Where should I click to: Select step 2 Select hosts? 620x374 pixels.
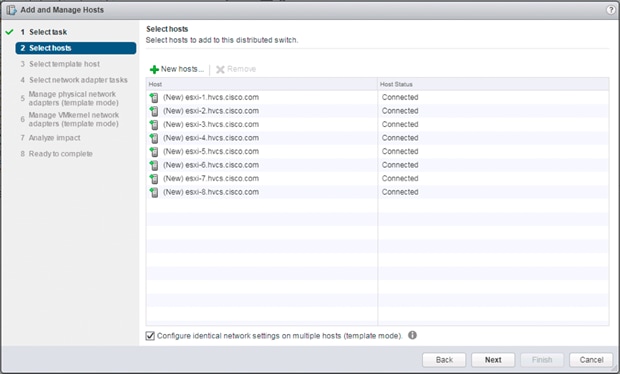(x=76, y=48)
